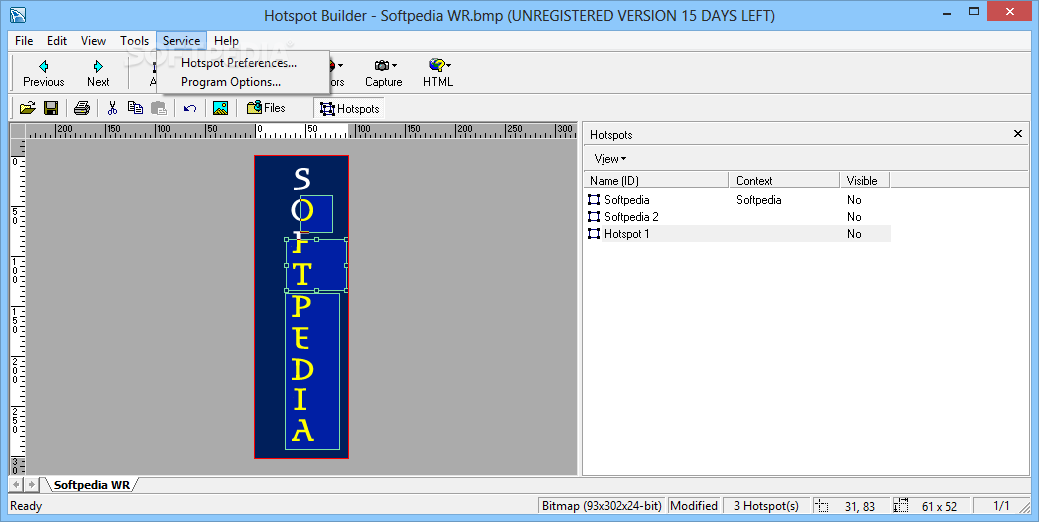Screen dimensions: 1039x522
Task: Go to the Next image
Action: pyautogui.click(x=98, y=73)
